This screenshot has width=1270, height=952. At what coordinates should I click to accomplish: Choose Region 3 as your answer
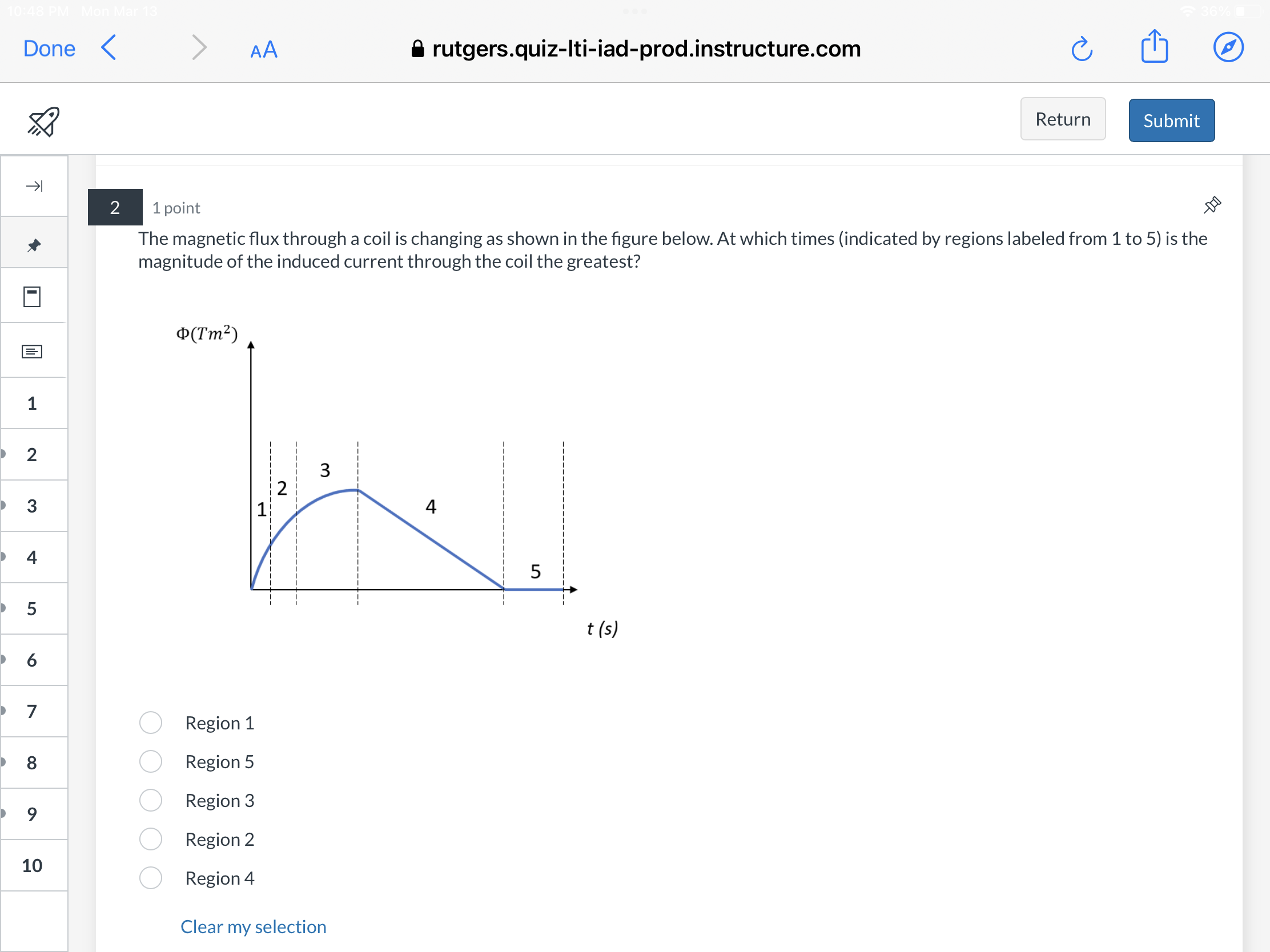(150, 800)
